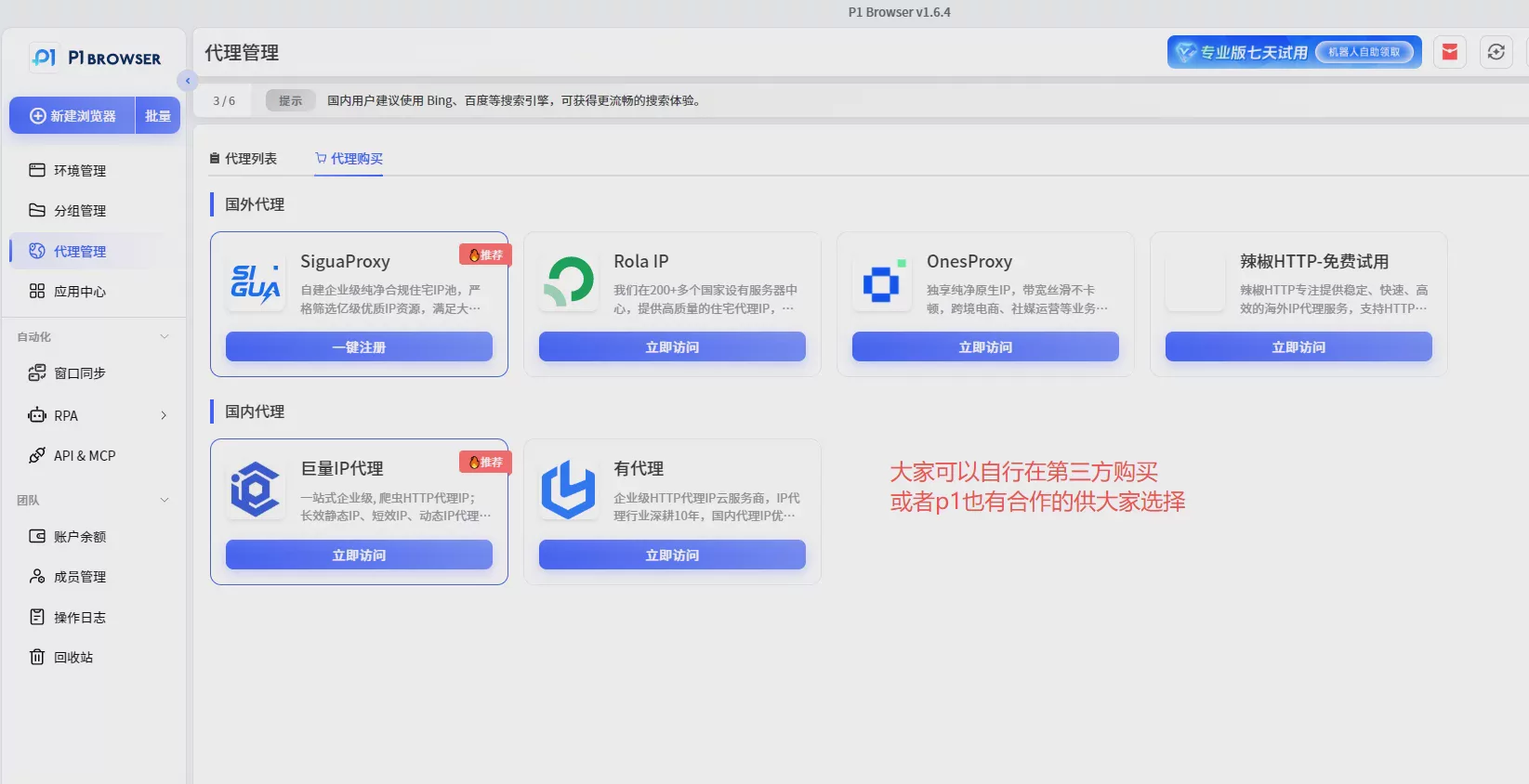Click the SiguaProxy 推荐 badge
1529x784 pixels.
[x=485, y=255]
